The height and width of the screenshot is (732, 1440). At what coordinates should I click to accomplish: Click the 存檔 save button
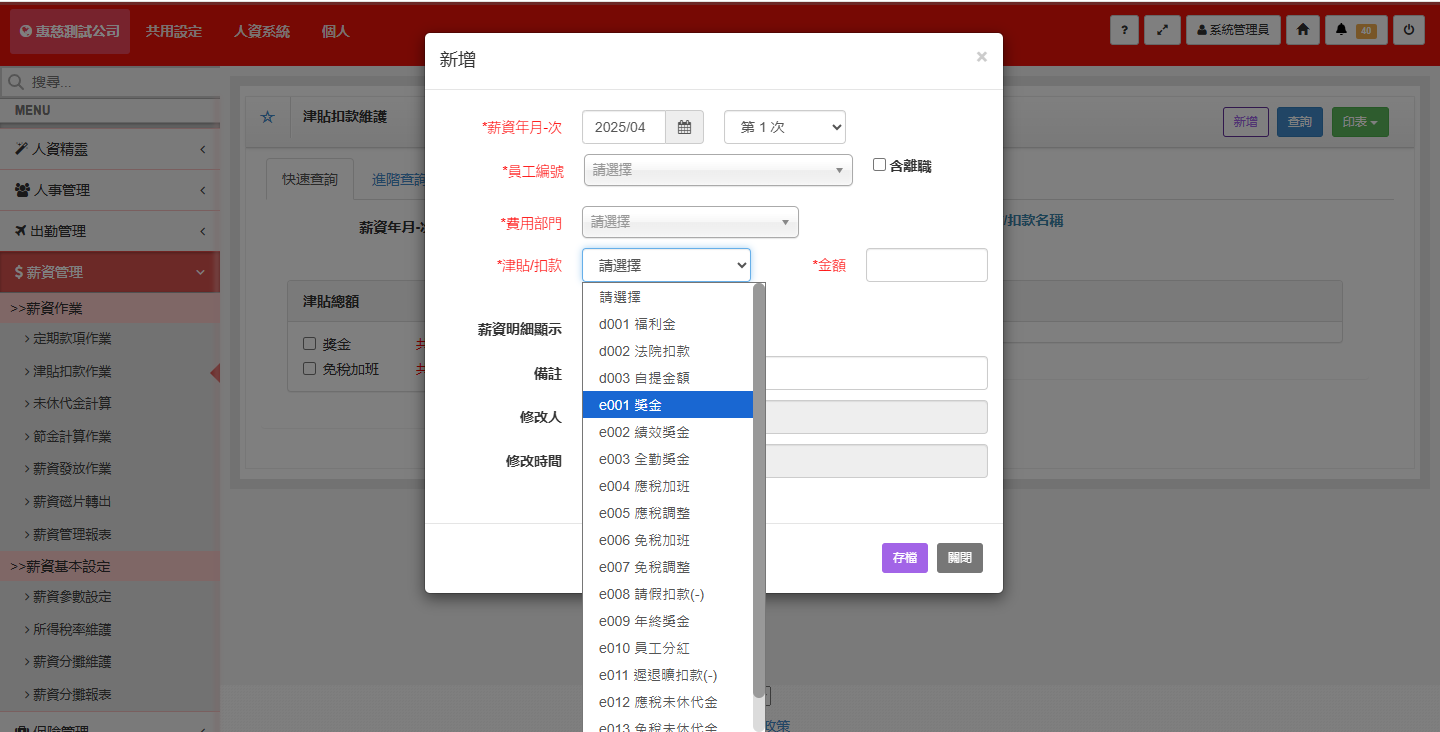(x=904, y=558)
